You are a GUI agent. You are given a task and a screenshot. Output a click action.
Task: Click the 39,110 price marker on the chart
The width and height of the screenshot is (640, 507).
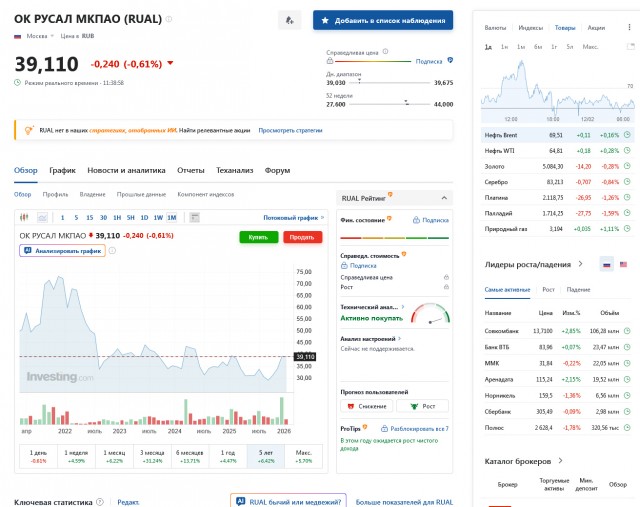coord(305,357)
